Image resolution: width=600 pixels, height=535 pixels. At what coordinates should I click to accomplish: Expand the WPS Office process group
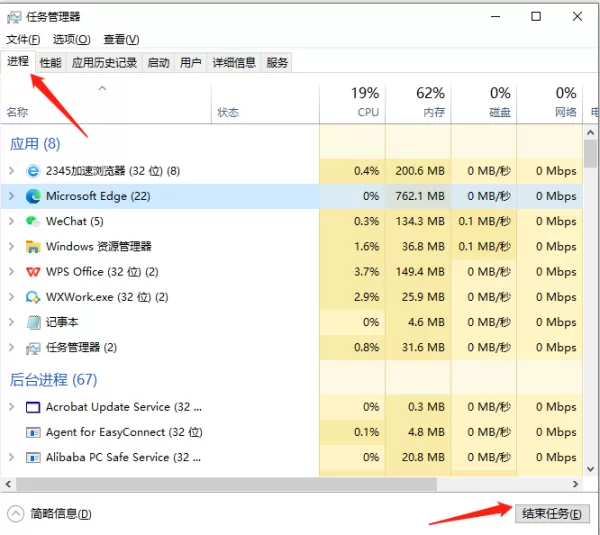[x=11, y=272]
